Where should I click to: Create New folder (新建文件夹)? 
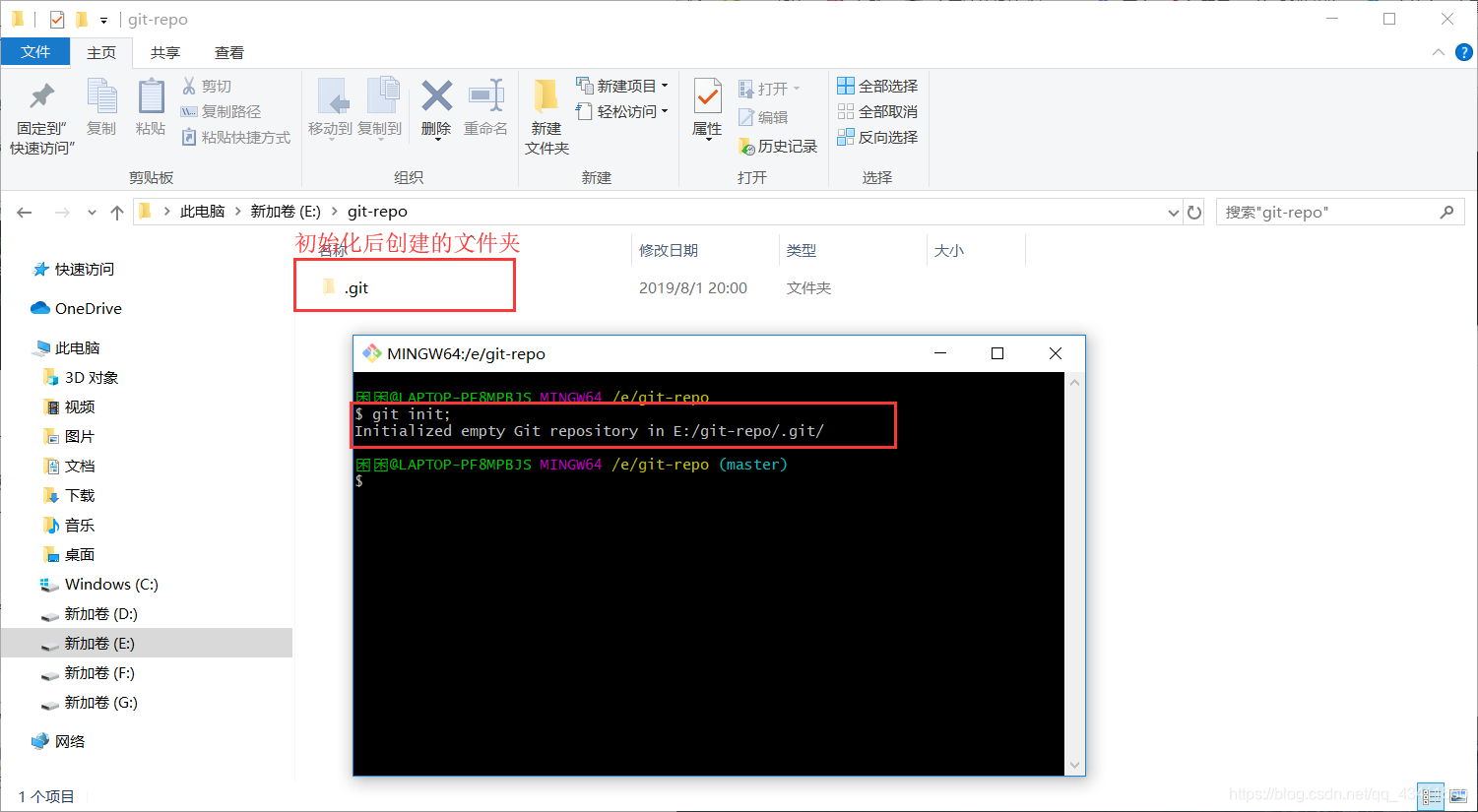(546, 116)
